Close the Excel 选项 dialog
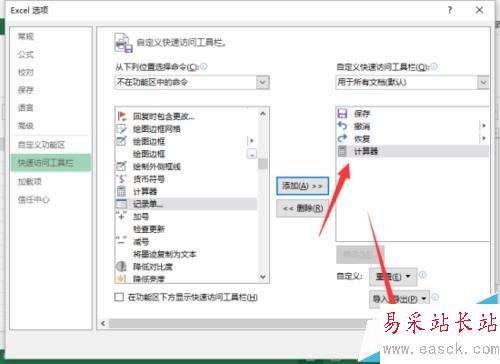Image resolution: width=500 pixels, height=364 pixels. (479, 10)
